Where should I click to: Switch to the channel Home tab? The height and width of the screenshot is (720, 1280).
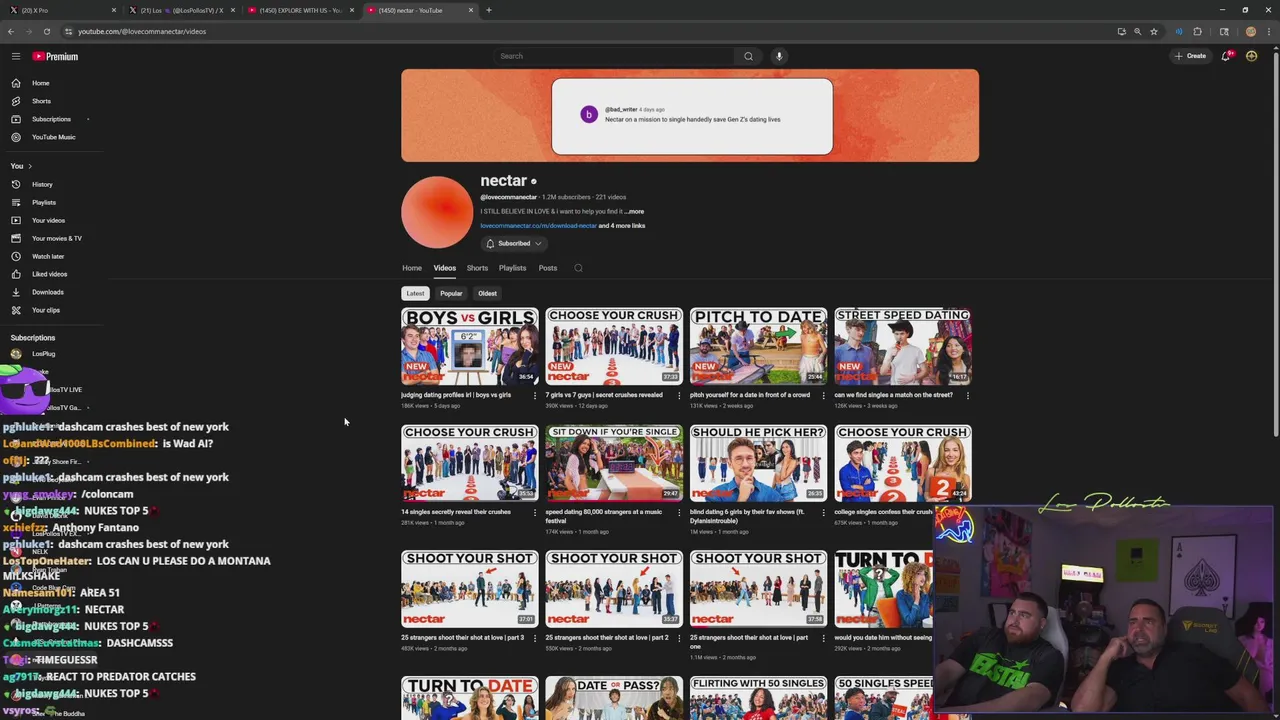tap(412, 268)
